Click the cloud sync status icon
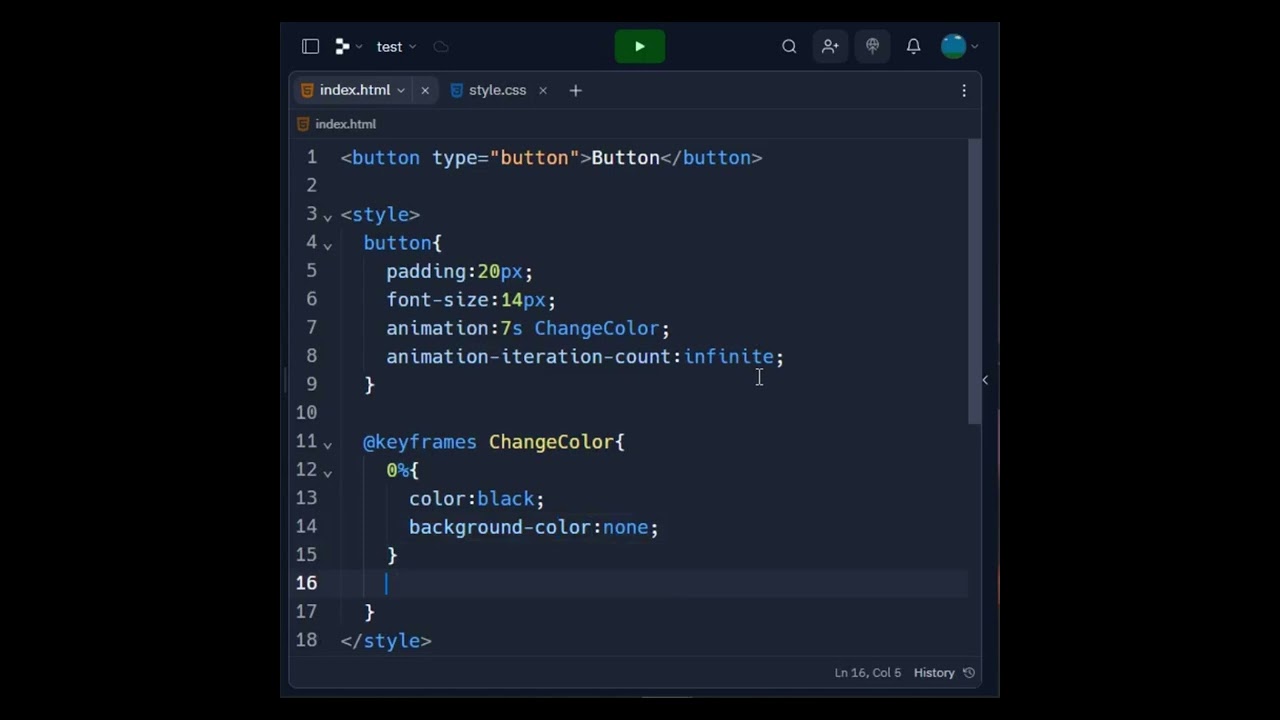Screen dimensions: 1280x720 441,46
